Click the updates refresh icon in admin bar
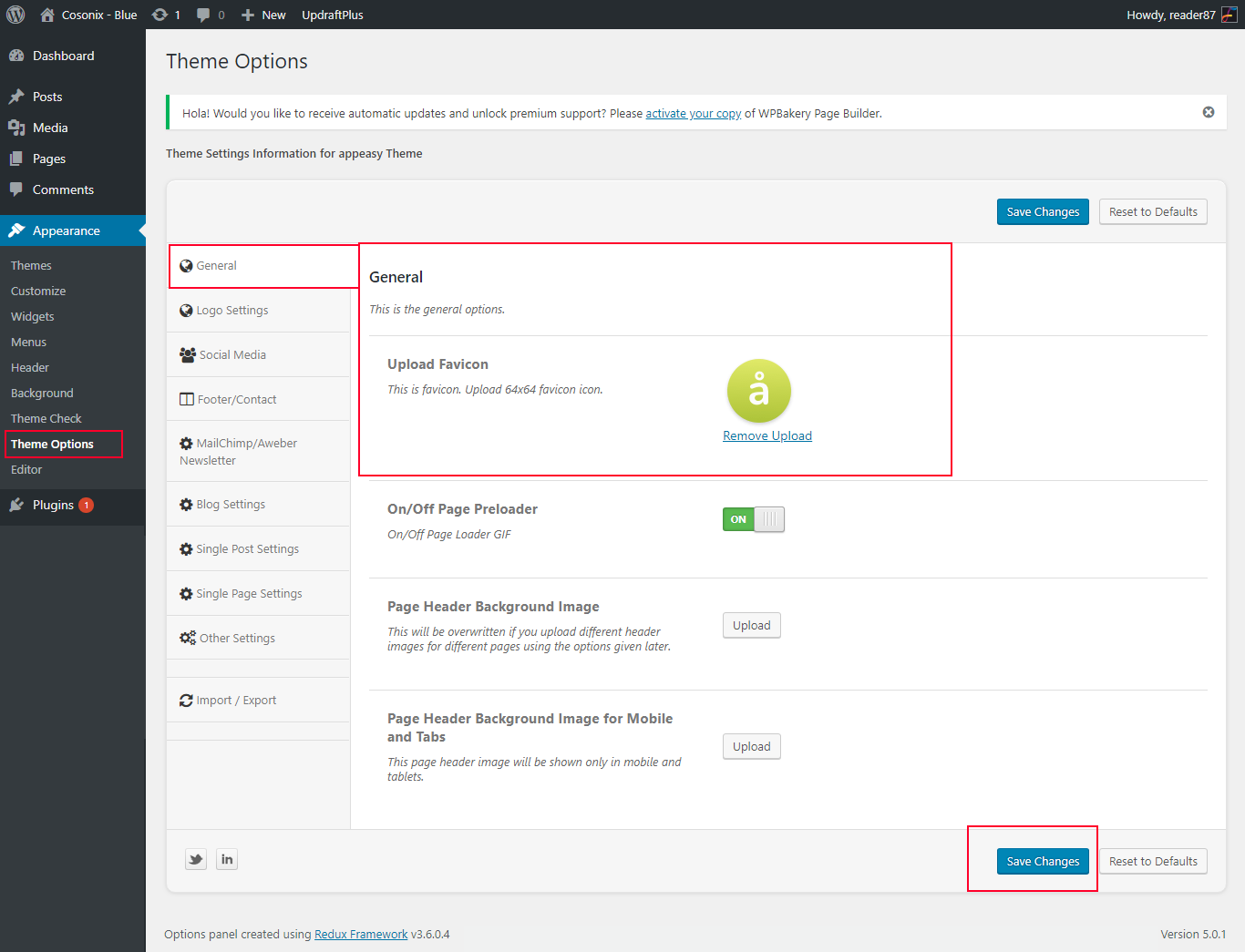The width and height of the screenshot is (1245, 952). pos(160,15)
